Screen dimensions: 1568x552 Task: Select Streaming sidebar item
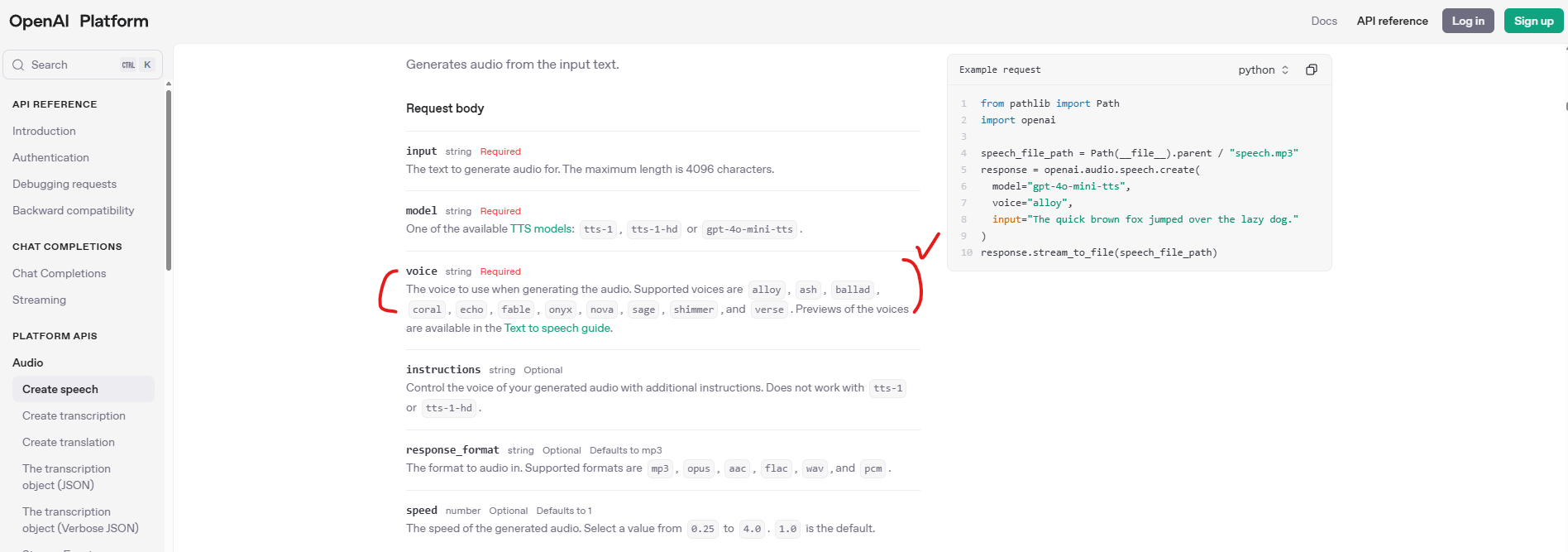(39, 300)
